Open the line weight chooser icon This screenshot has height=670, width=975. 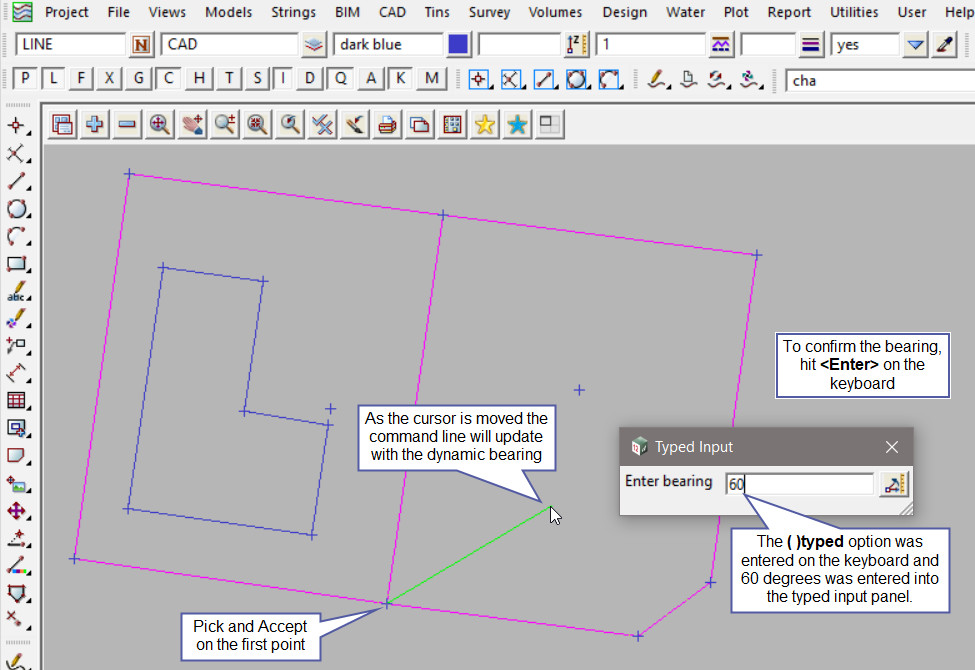(x=811, y=45)
